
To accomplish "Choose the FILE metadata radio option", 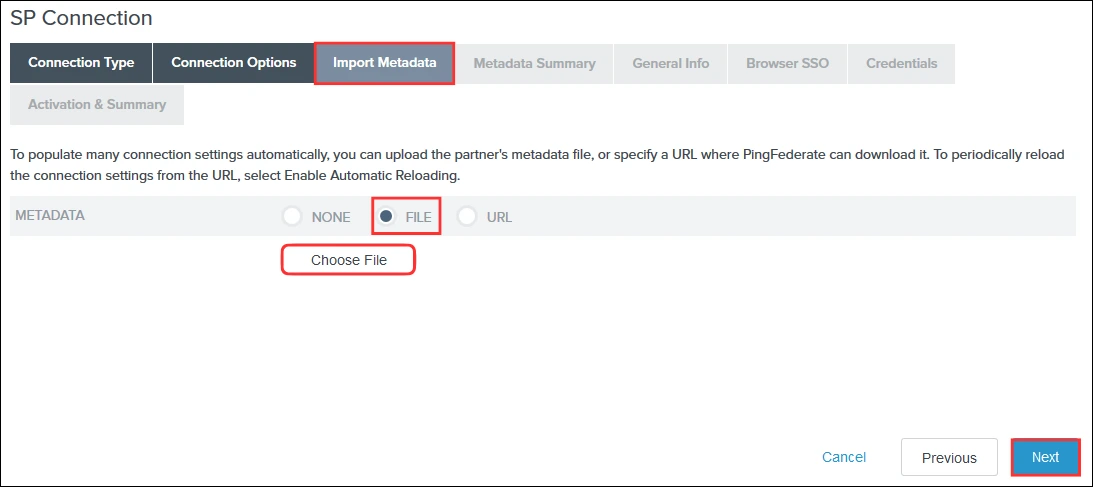I will point(386,217).
